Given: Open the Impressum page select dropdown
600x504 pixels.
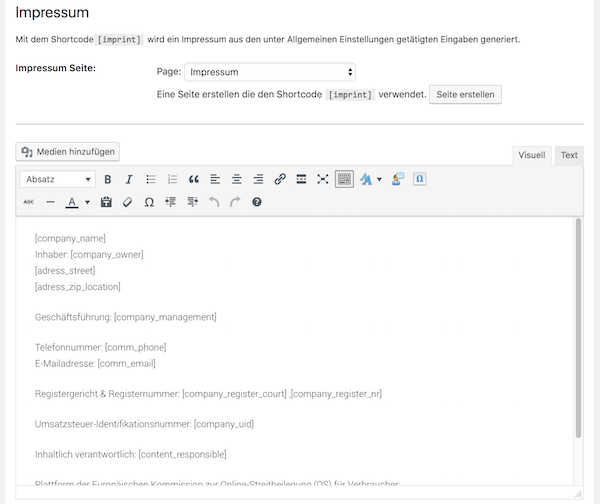Looking at the screenshot, I should click(270, 72).
